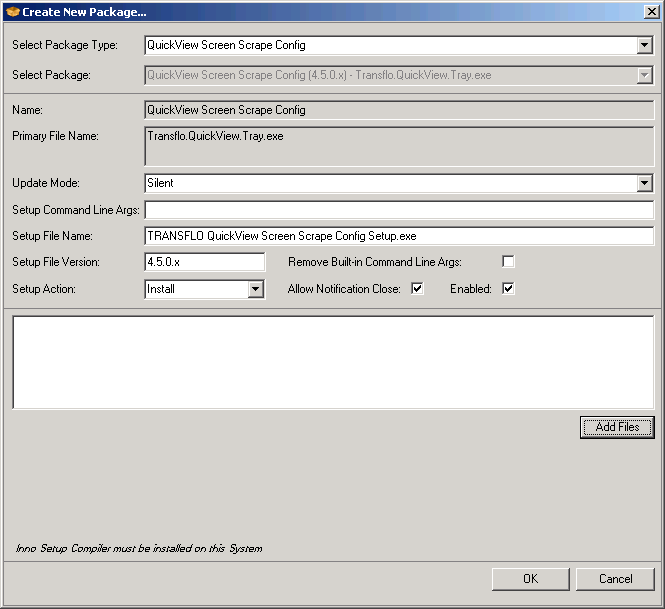Screen dimensions: 665x609
Task: Close the Create New Package dialog
Action: (x=651, y=12)
